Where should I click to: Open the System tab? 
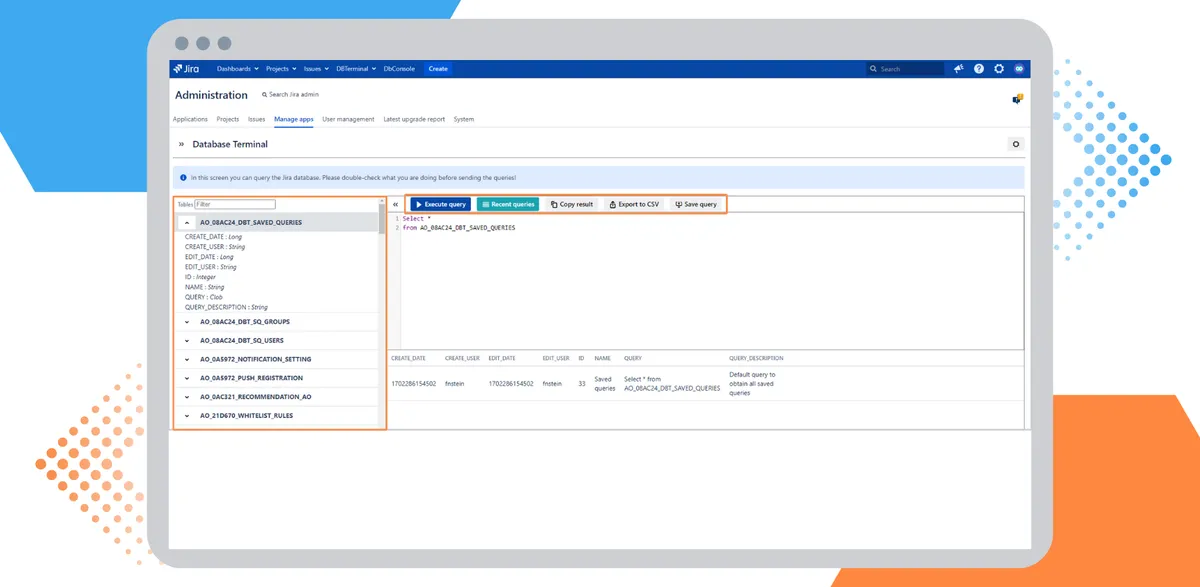click(x=464, y=119)
